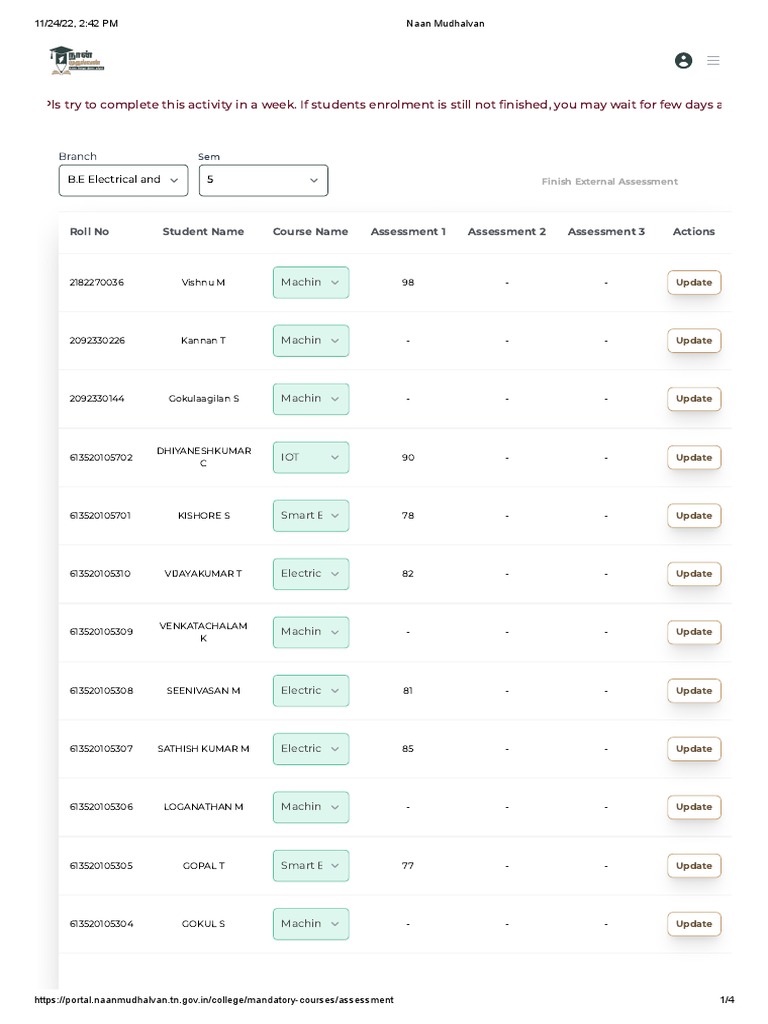Open Electric course dropdown for VIJAYAKUMAR T
Image resolution: width=768 pixels, height=1024 pixels.
tap(311, 574)
